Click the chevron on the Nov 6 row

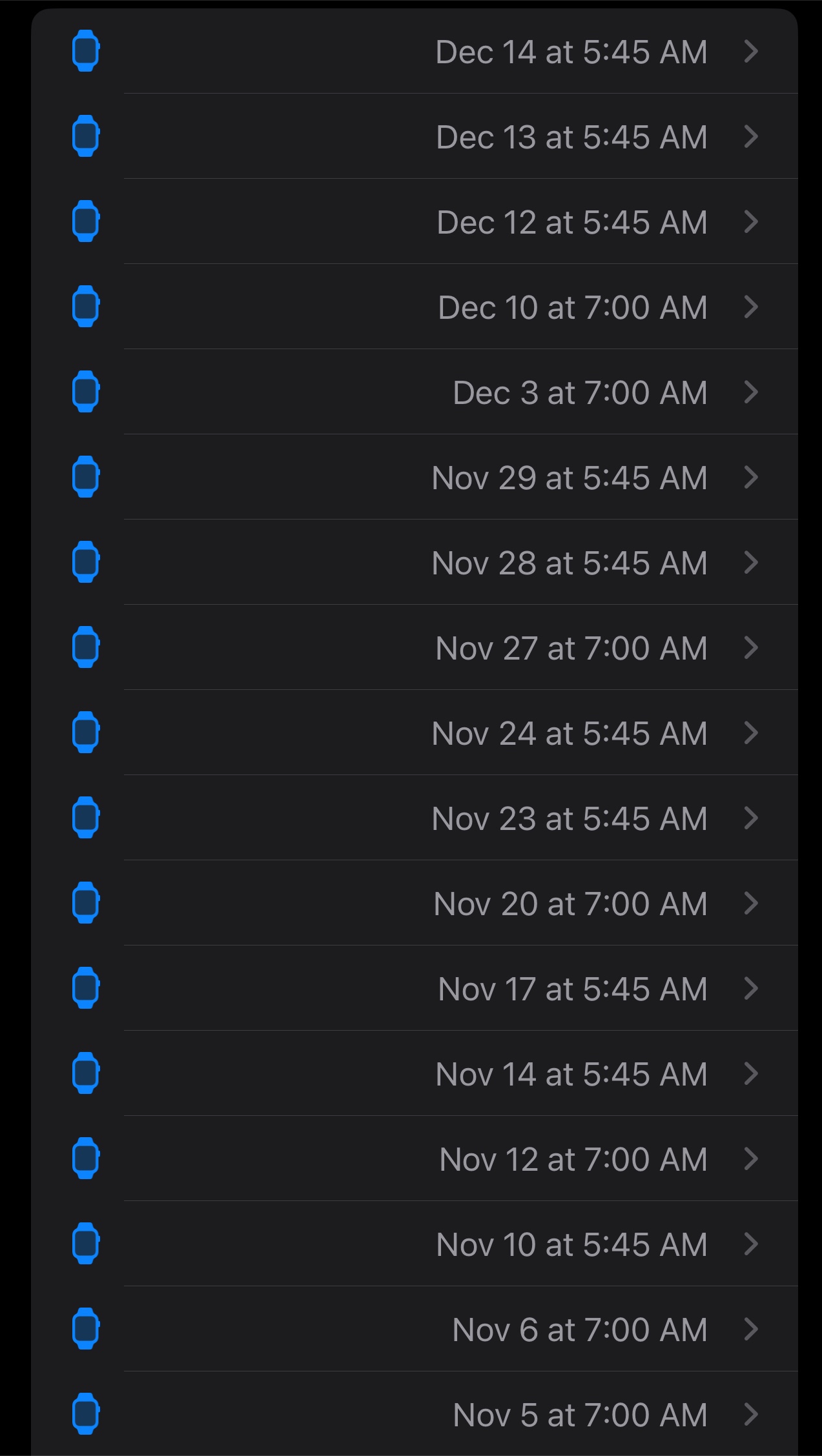click(750, 1329)
